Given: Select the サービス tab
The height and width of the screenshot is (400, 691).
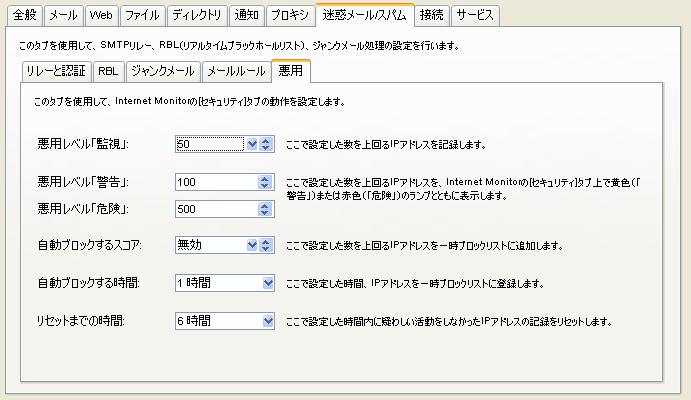Looking at the screenshot, I should (x=475, y=15).
